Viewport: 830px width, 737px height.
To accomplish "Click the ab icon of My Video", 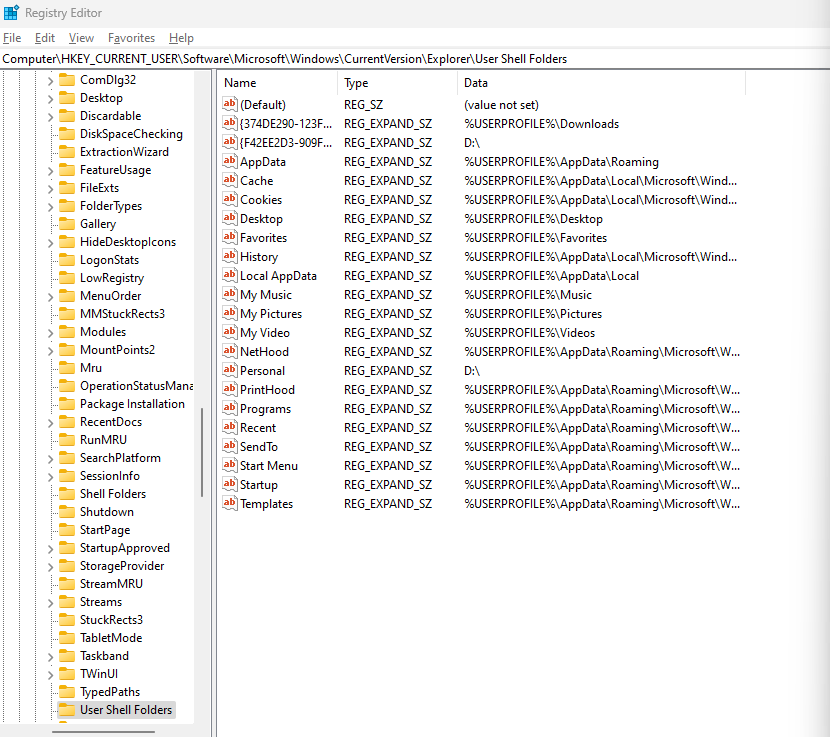I will pyautogui.click(x=229, y=332).
